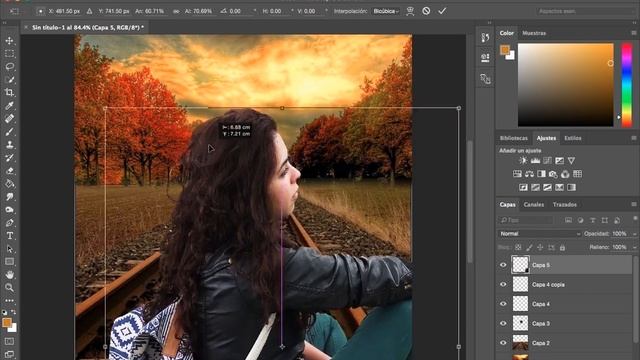The width and height of the screenshot is (640, 360).
Task: Select the Eyedropper tool
Action: point(9,106)
